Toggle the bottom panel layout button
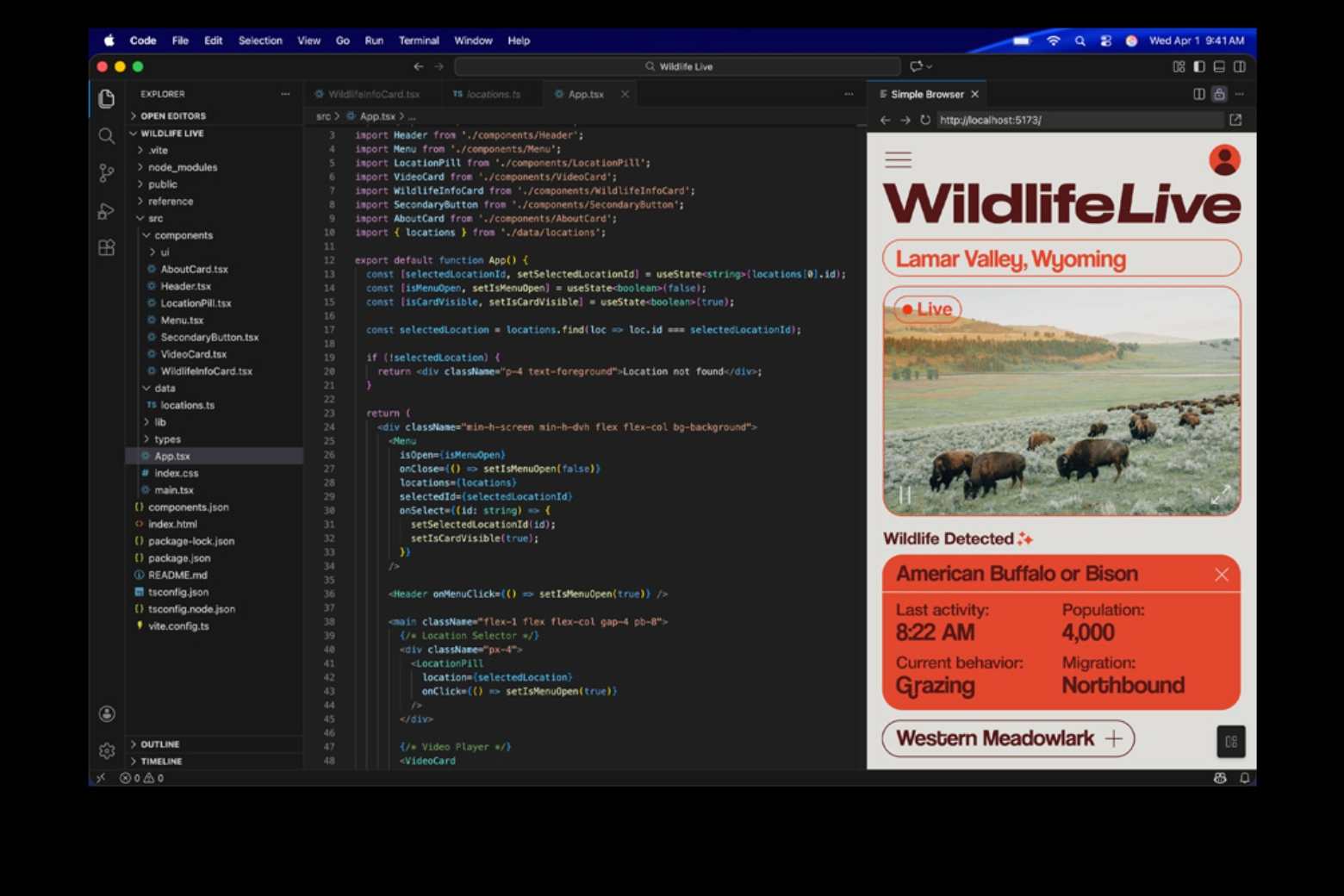The image size is (1344, 896). pos(1219,66)
